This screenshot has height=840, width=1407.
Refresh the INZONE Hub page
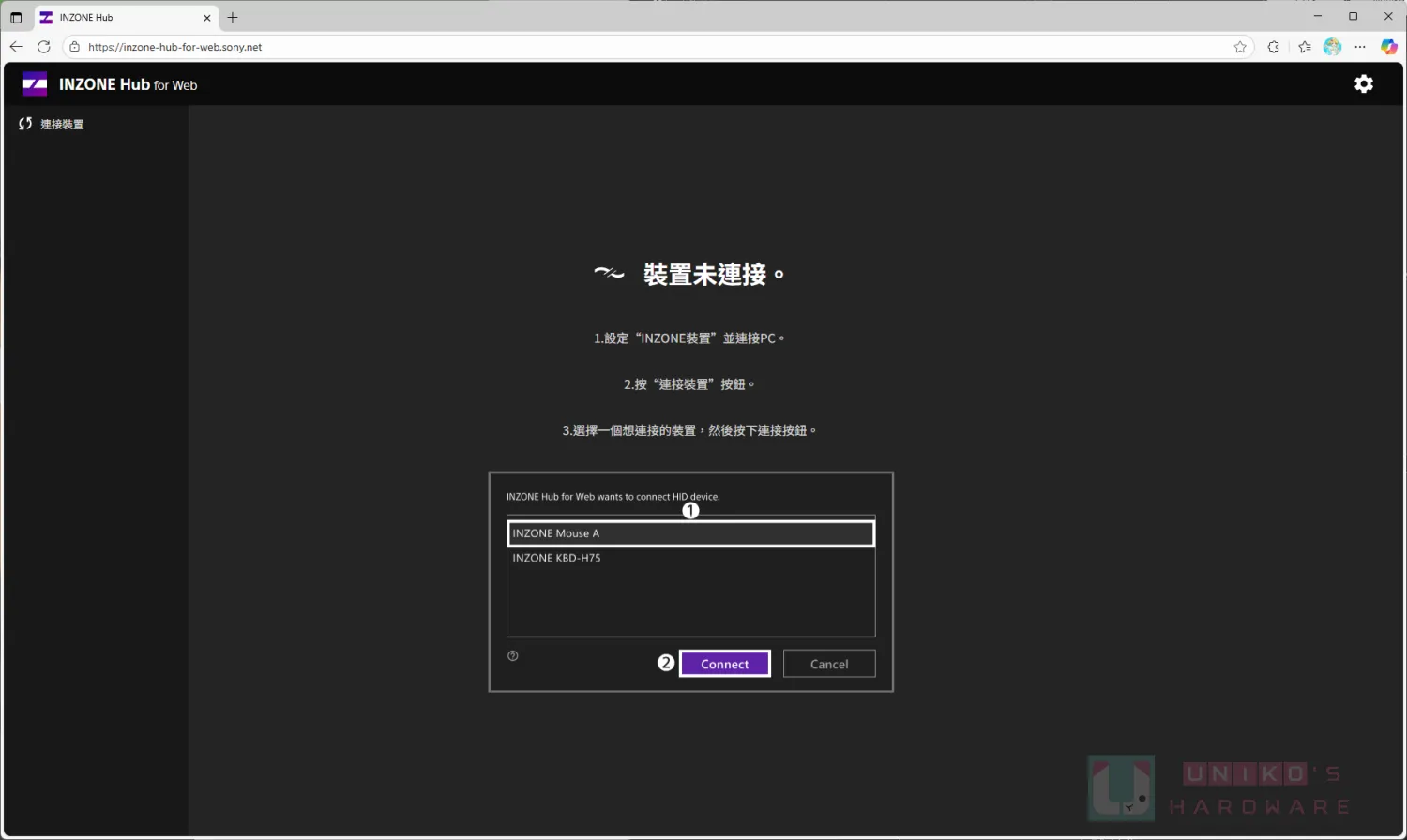pyautogui.click(x=43, y=47)
